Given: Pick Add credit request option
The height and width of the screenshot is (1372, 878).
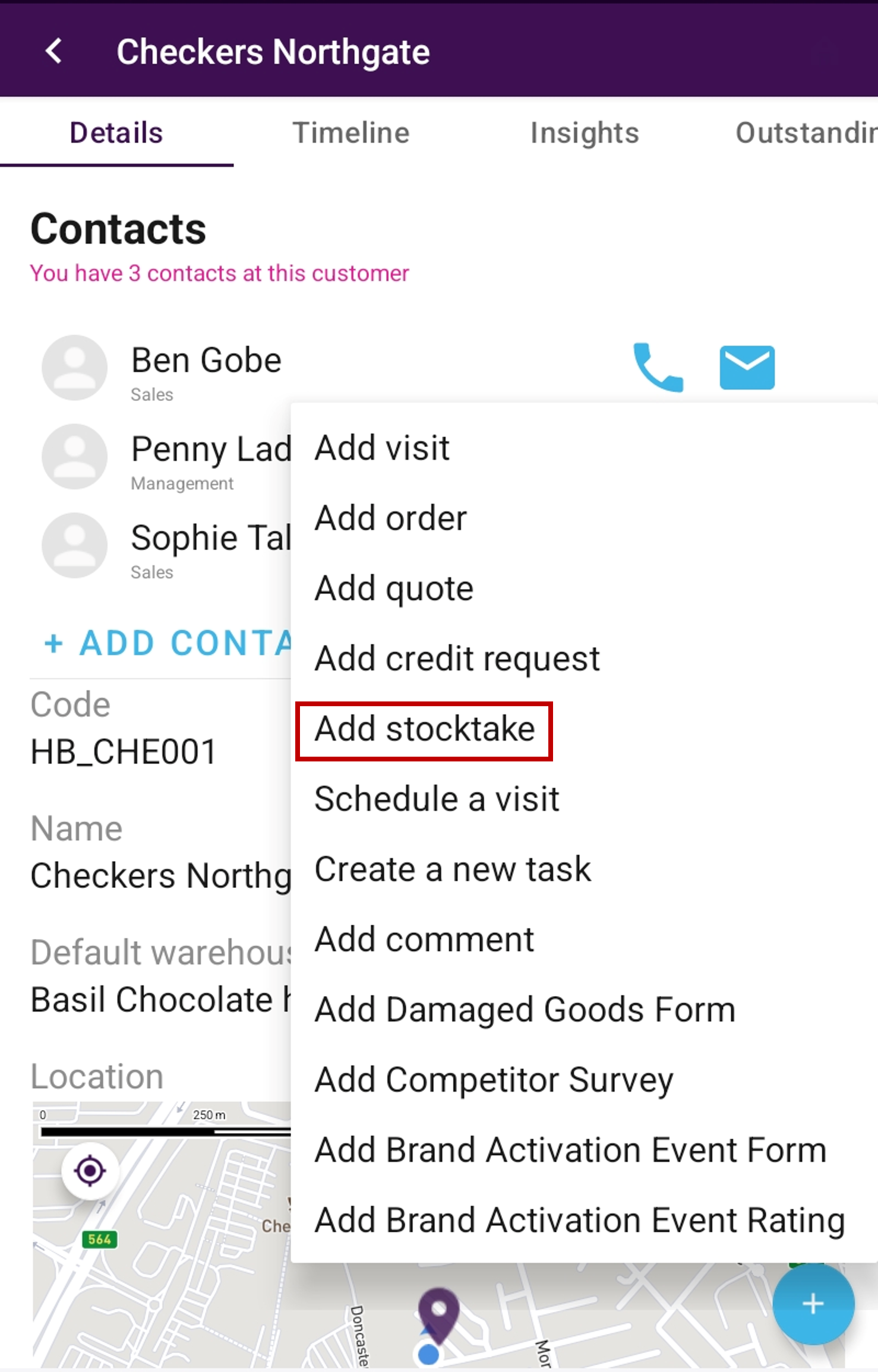Looking at the screenshot, I should click(x=457, y=659).
